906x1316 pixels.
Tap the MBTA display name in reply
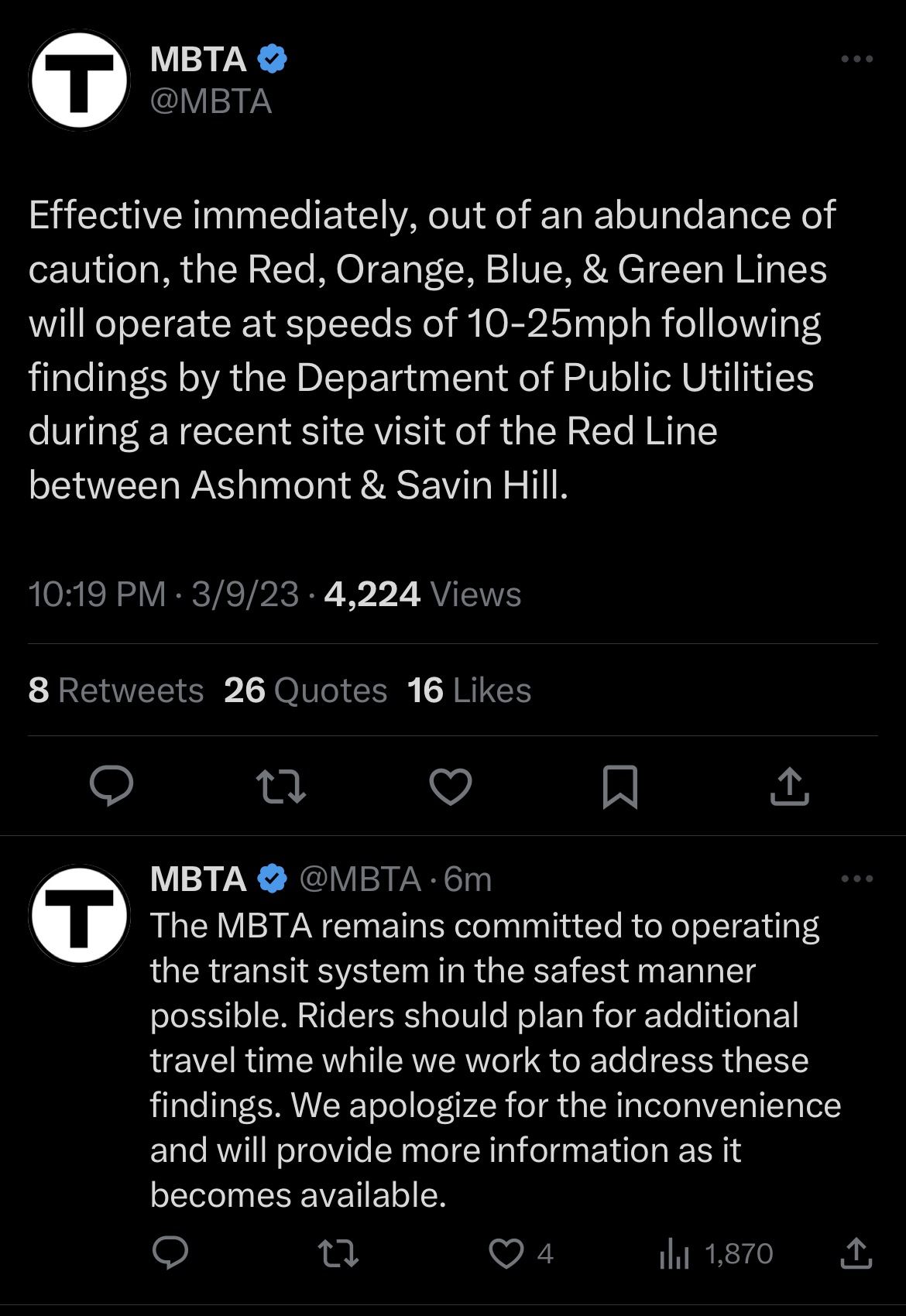198,879
